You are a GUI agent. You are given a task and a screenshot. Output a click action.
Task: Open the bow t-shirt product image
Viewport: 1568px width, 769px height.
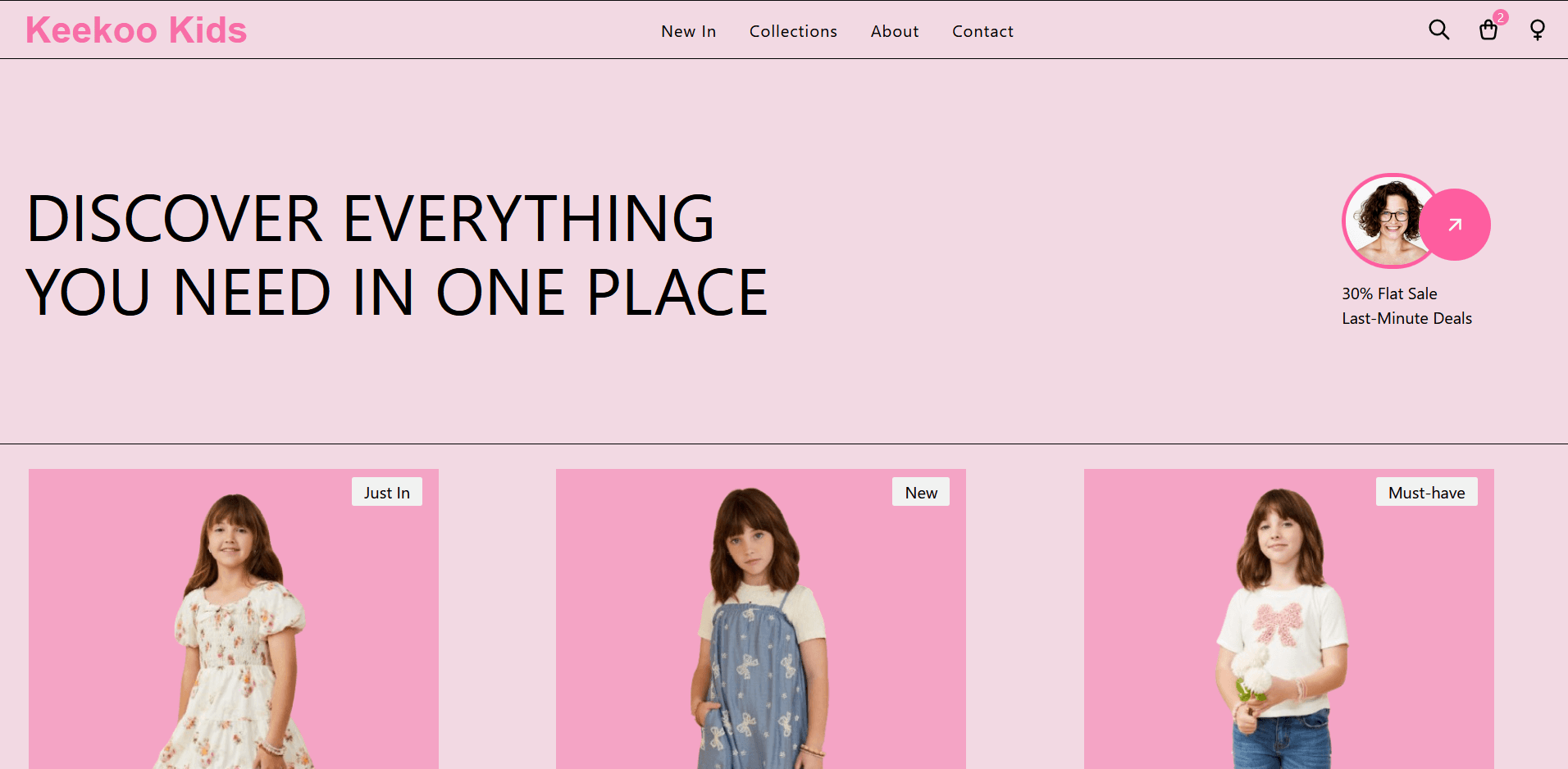[1289, 619]
